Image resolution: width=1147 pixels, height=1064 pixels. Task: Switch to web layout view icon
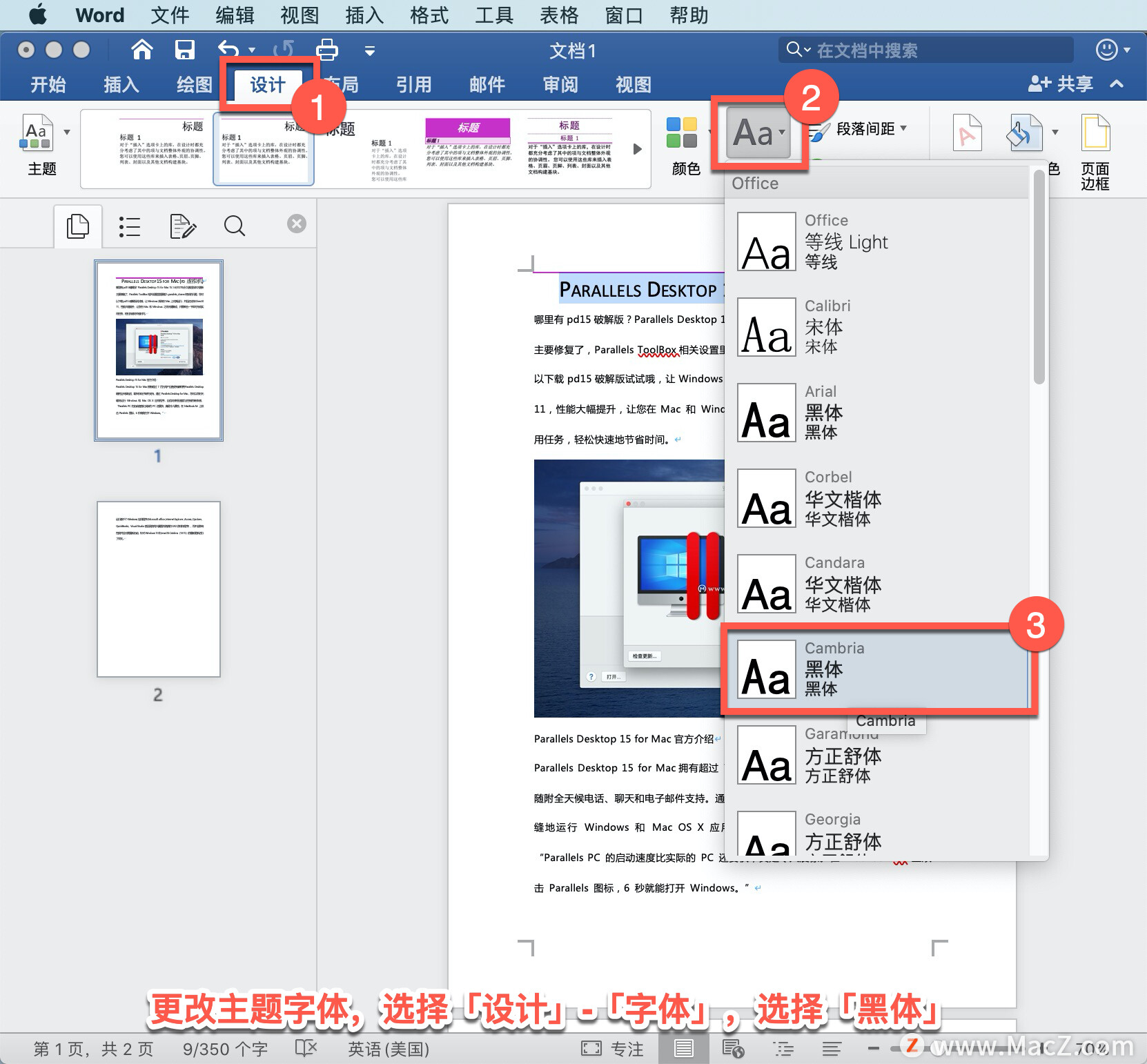(x=733, y=1049)
